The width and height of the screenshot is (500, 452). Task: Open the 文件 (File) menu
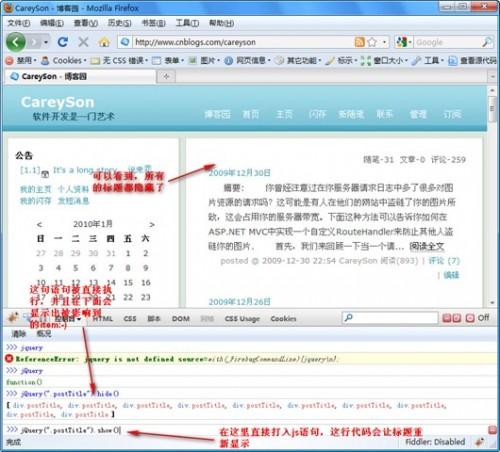(x=19, y=23)
